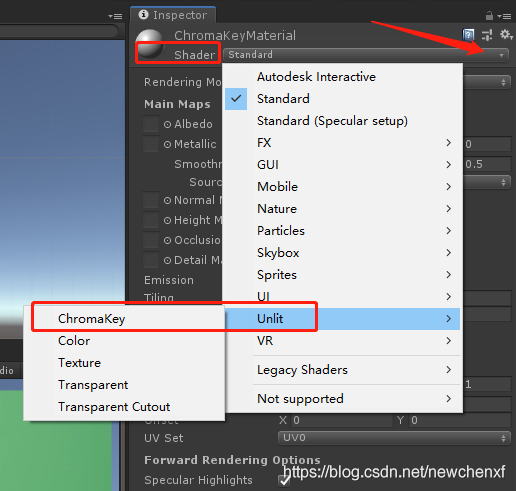This screenshot has height=491, width=516.
Task: Expand the UI shader submenu
Action: coord(342,296)
